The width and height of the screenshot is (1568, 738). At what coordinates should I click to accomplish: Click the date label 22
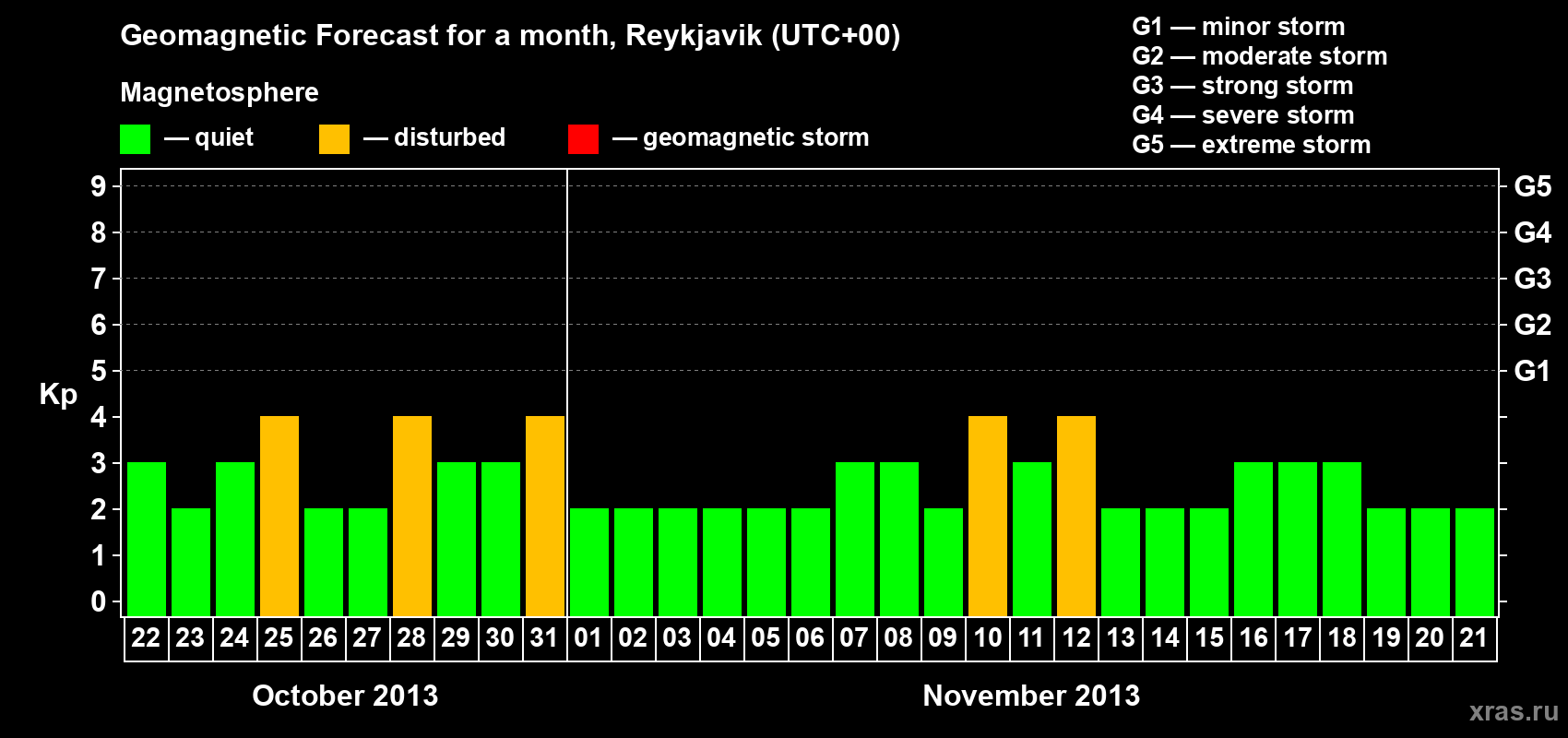coord(146,637)
